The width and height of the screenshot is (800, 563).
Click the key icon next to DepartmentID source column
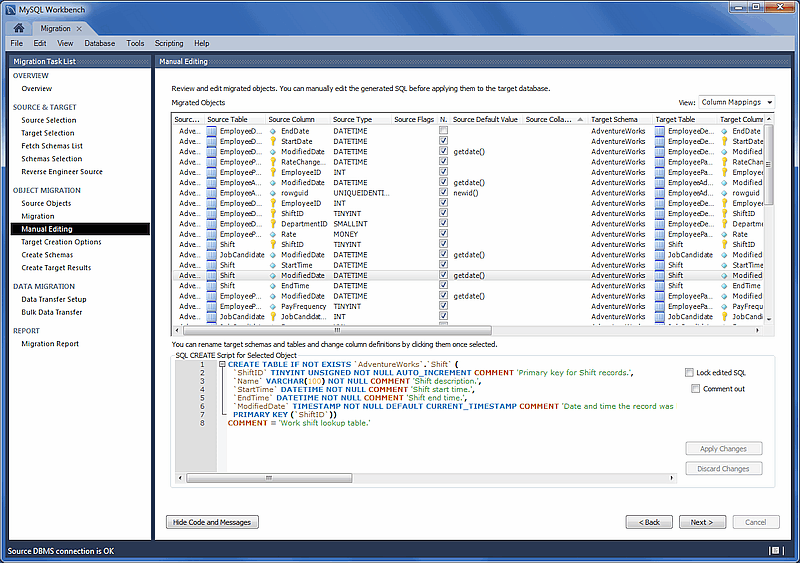point(273,224)
